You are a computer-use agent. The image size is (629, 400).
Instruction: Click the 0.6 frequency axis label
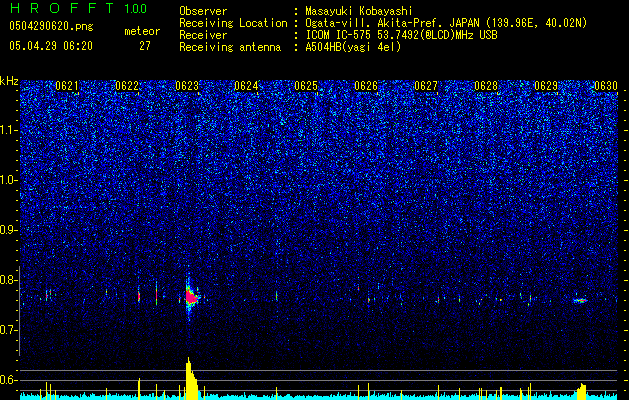[x=9, y=380]
